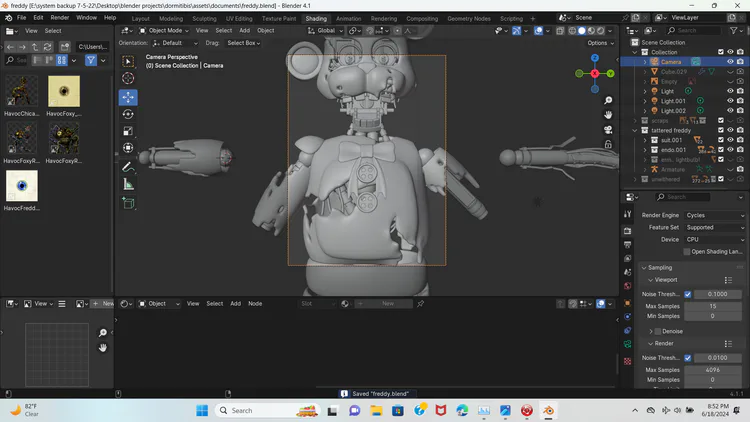Screen dimensions: 750x422
Task: Toggle Light.001 visibility eye in outliner
Action: [x=730, y=101]
